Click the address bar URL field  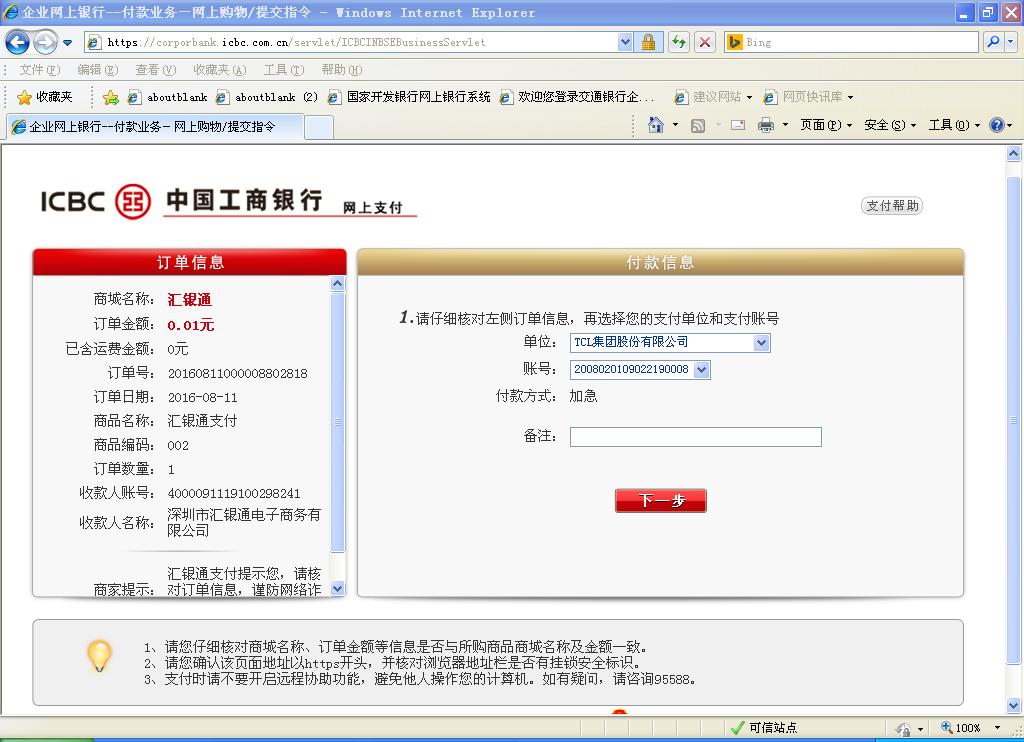coord(351,42)
